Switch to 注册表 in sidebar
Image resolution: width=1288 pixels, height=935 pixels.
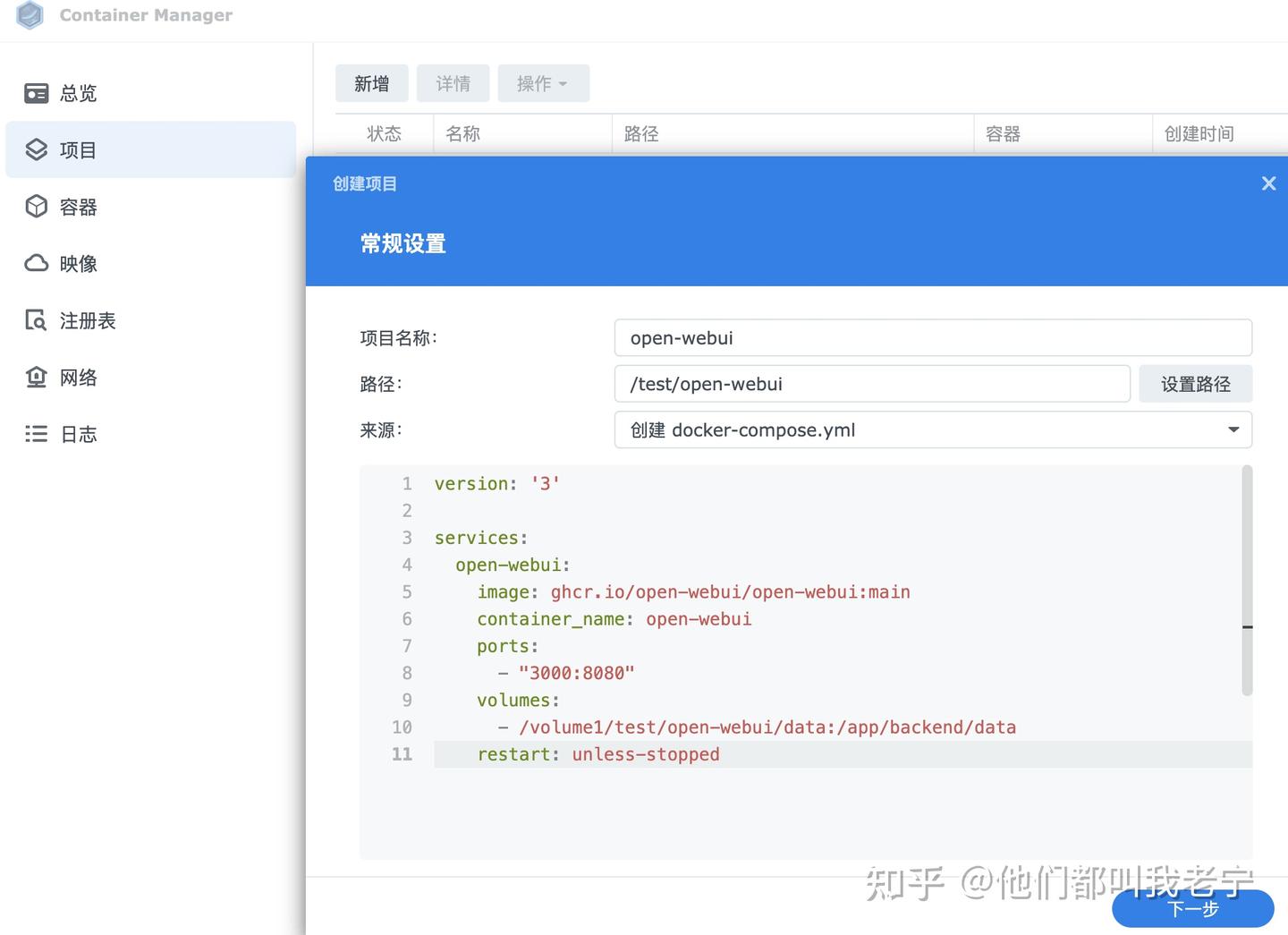coord(150,320)
